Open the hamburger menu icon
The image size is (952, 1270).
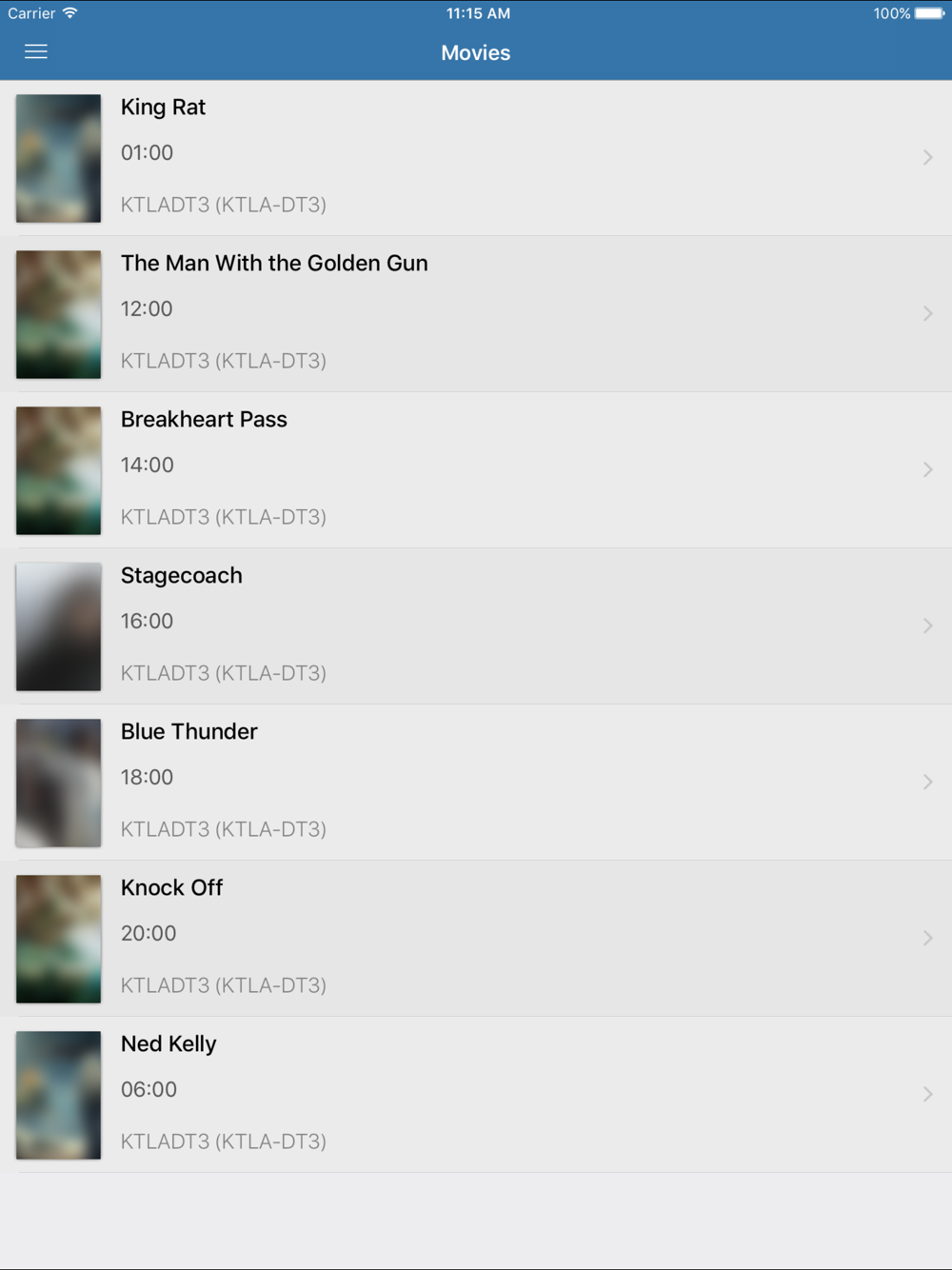36,52
